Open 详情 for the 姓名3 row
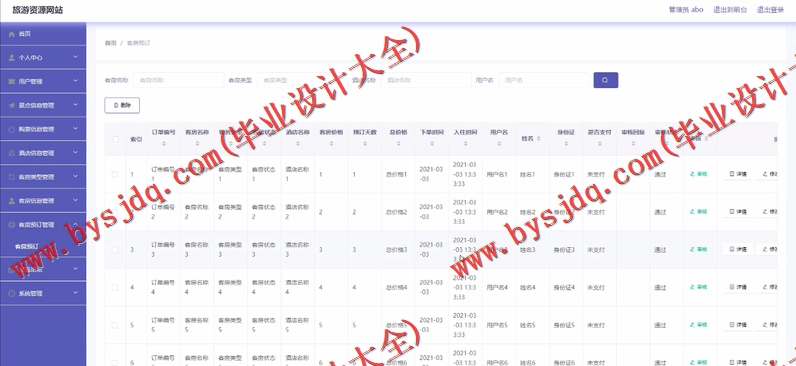This screenshot has height=366, width=796. (738, 249)
